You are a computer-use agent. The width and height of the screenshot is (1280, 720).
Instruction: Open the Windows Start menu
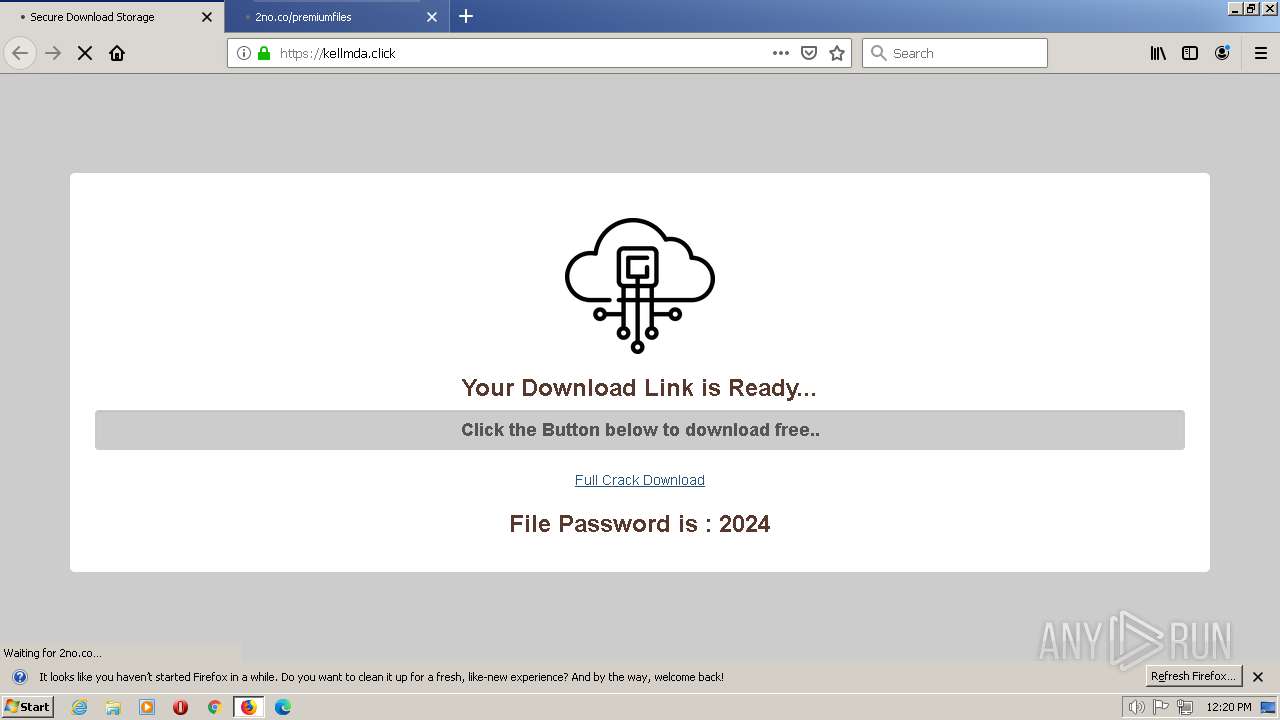tap(27, 707)
